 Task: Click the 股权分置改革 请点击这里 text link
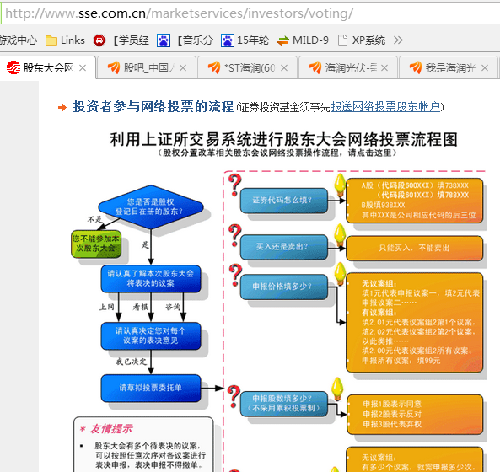click(277, 153)
